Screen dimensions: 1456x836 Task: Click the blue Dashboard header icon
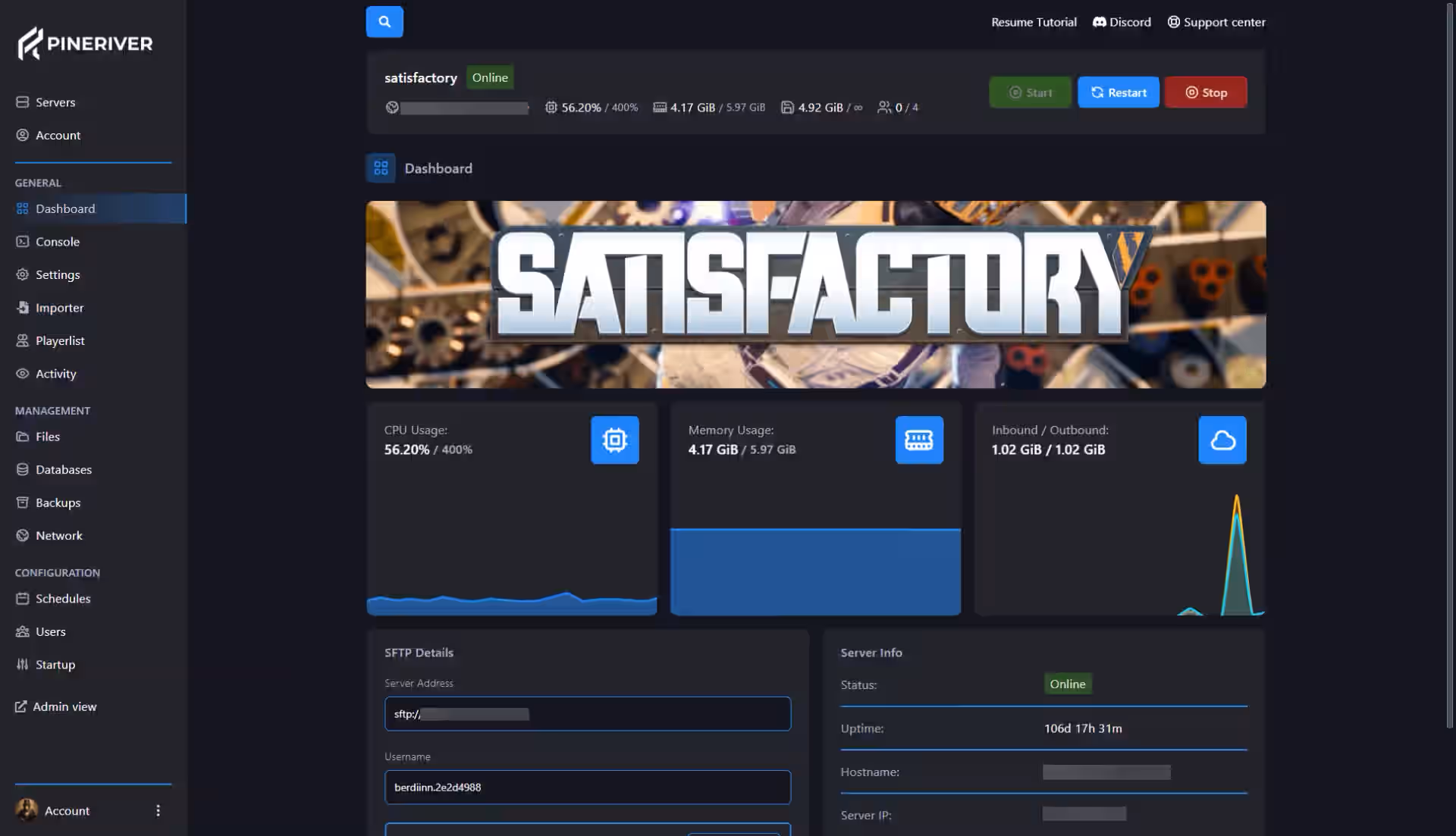[381, 168]
